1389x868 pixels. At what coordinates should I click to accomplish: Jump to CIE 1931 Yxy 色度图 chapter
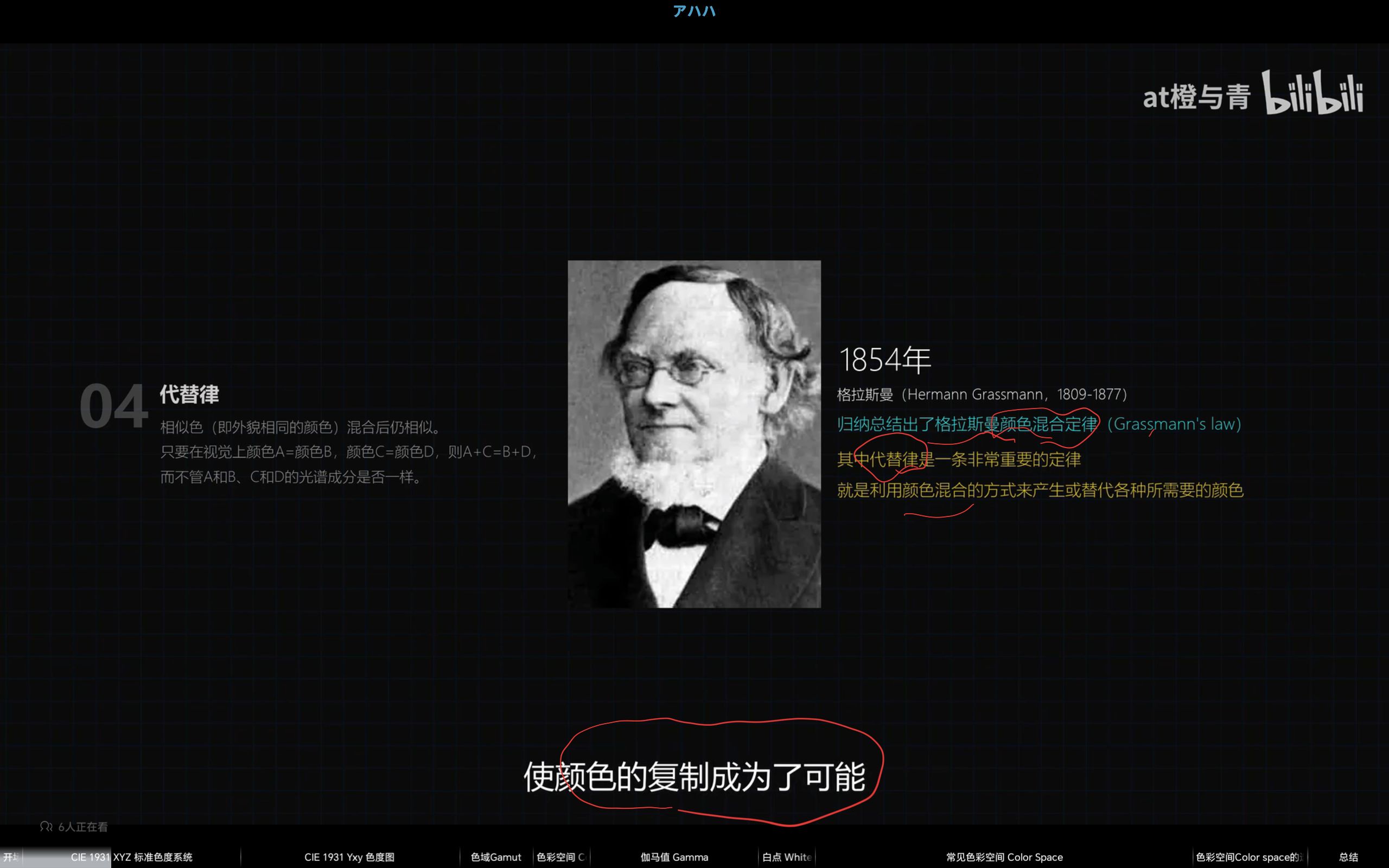[349, 857]
